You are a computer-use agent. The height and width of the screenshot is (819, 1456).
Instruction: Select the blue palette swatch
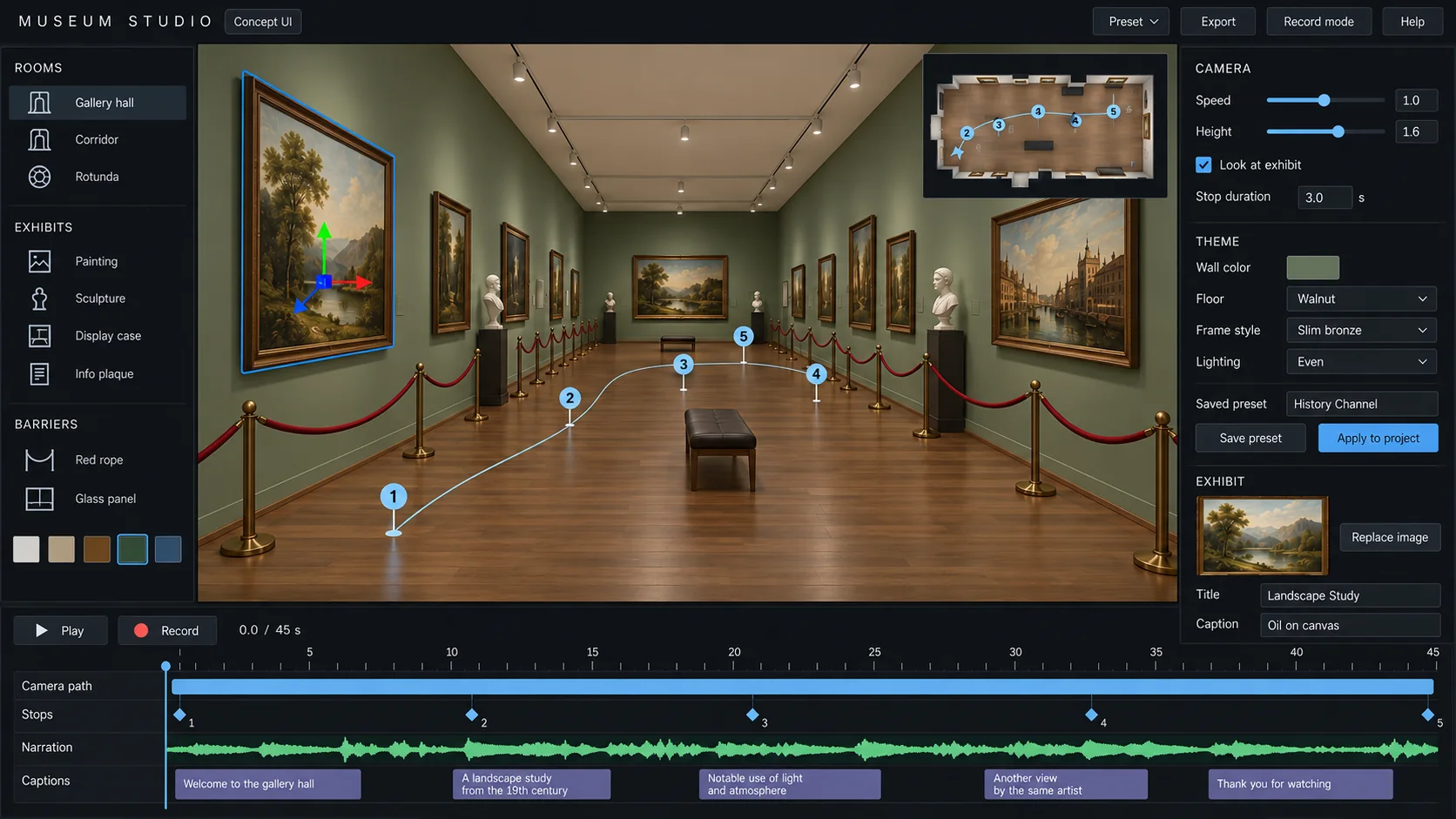(x=168, y=549)
